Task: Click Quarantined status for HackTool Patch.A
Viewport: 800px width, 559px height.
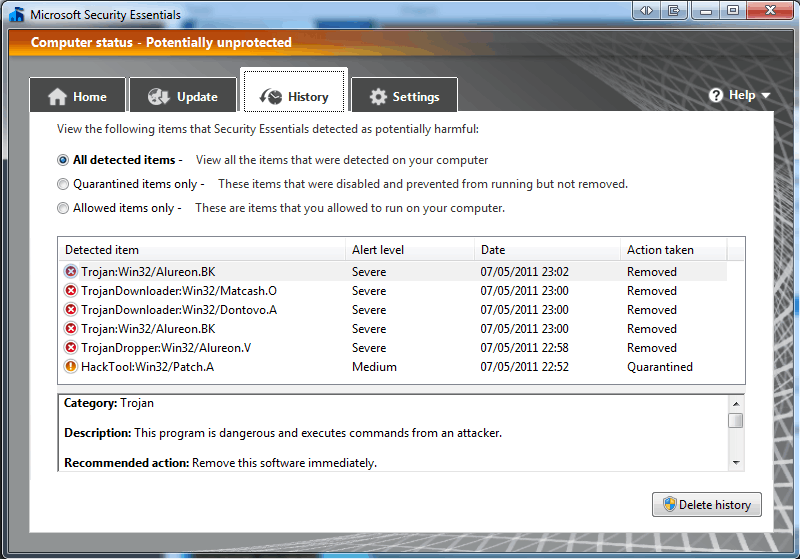Action: [x=660, y=367]
